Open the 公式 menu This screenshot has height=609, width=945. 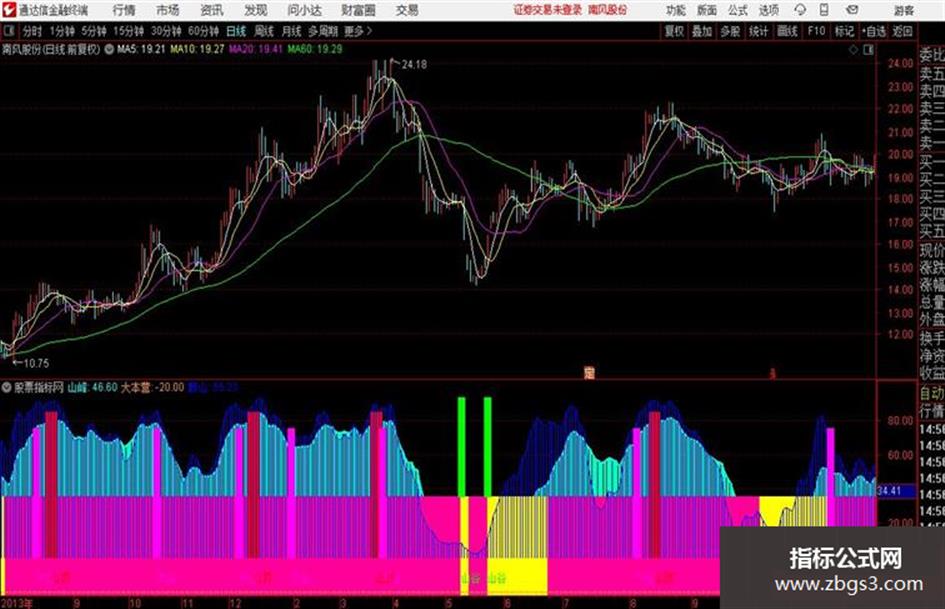(x=738, y=10)
